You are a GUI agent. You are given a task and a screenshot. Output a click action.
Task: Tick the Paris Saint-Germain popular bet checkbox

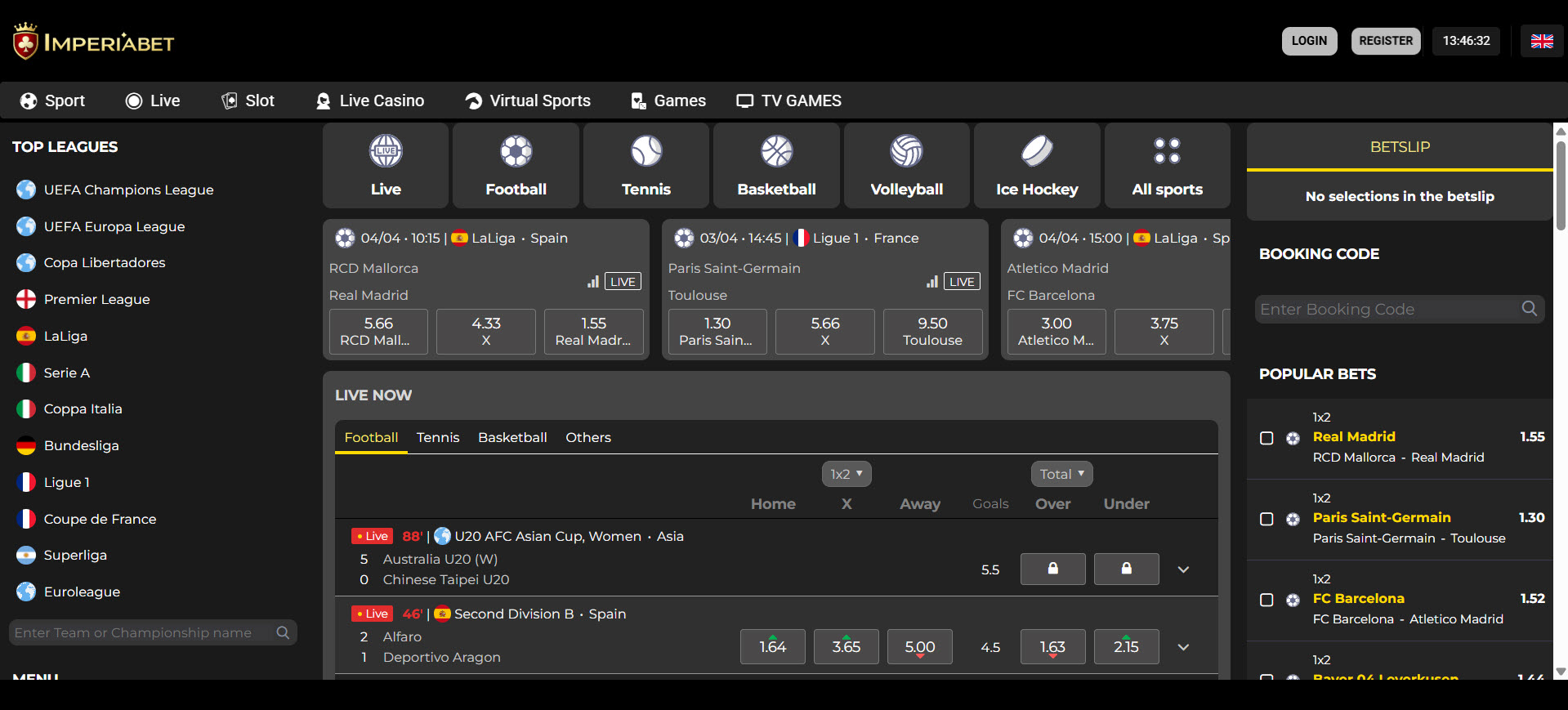(x=1266, y=519)
